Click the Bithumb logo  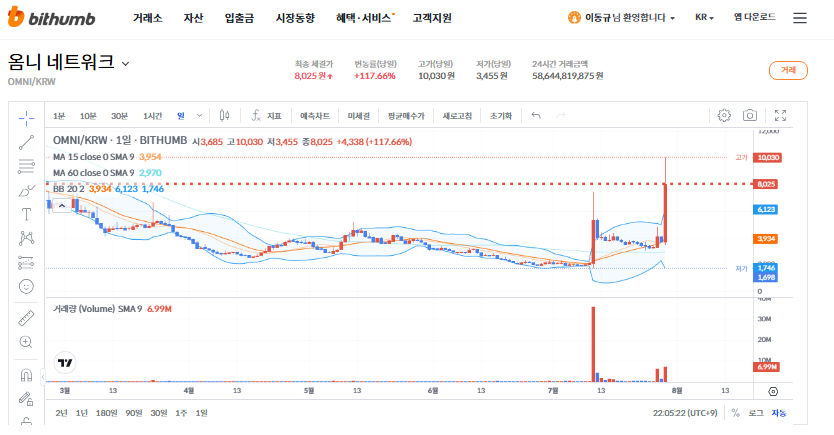click(52, 18)
